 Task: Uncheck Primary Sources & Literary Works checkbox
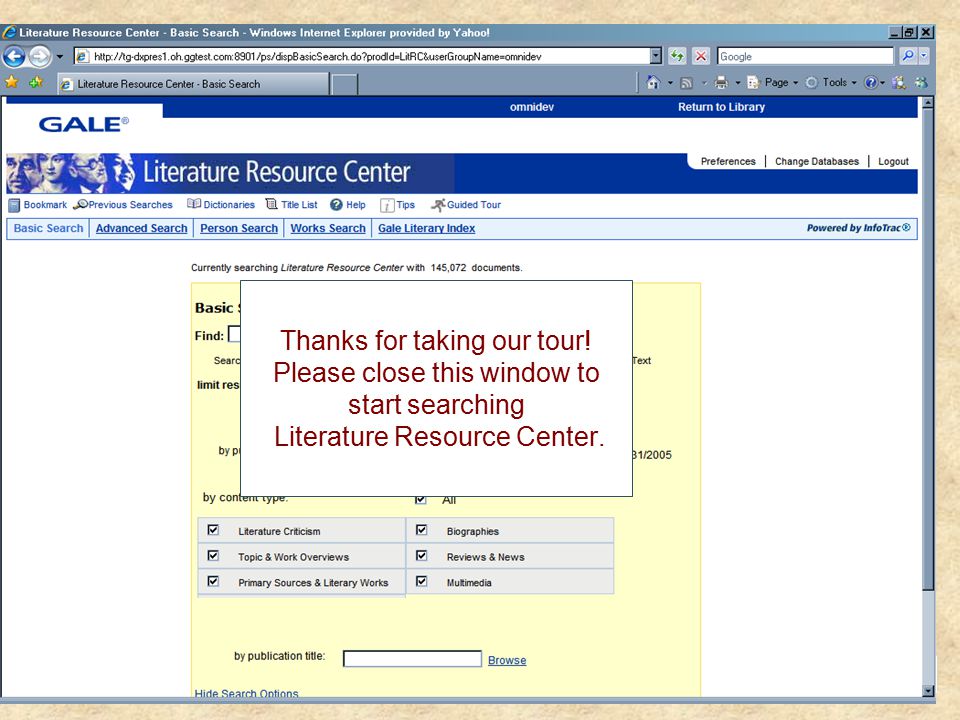tap(213, 581)
